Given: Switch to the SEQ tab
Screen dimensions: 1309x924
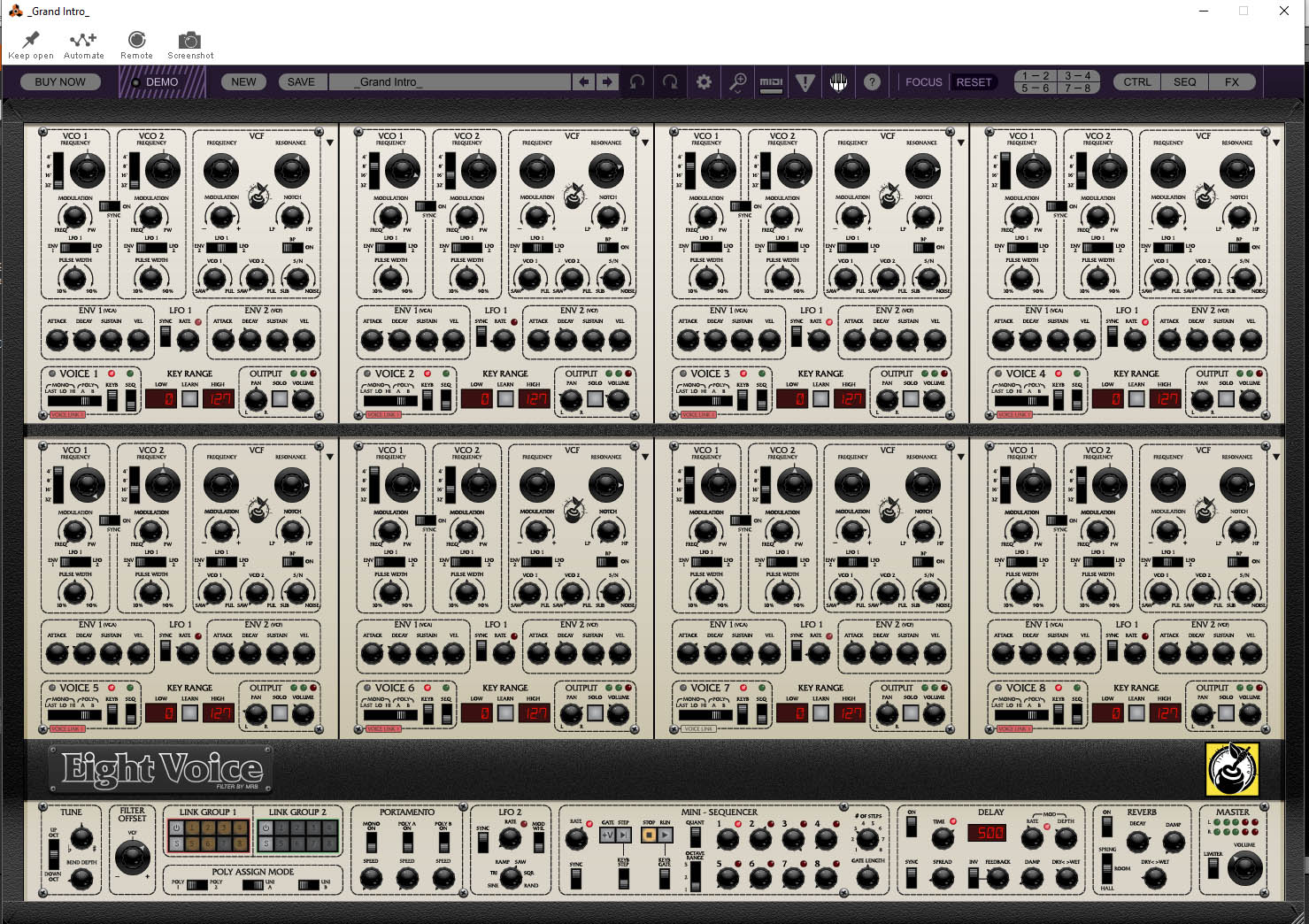Looking at the screenshot, I should (x=1184, y=82).
